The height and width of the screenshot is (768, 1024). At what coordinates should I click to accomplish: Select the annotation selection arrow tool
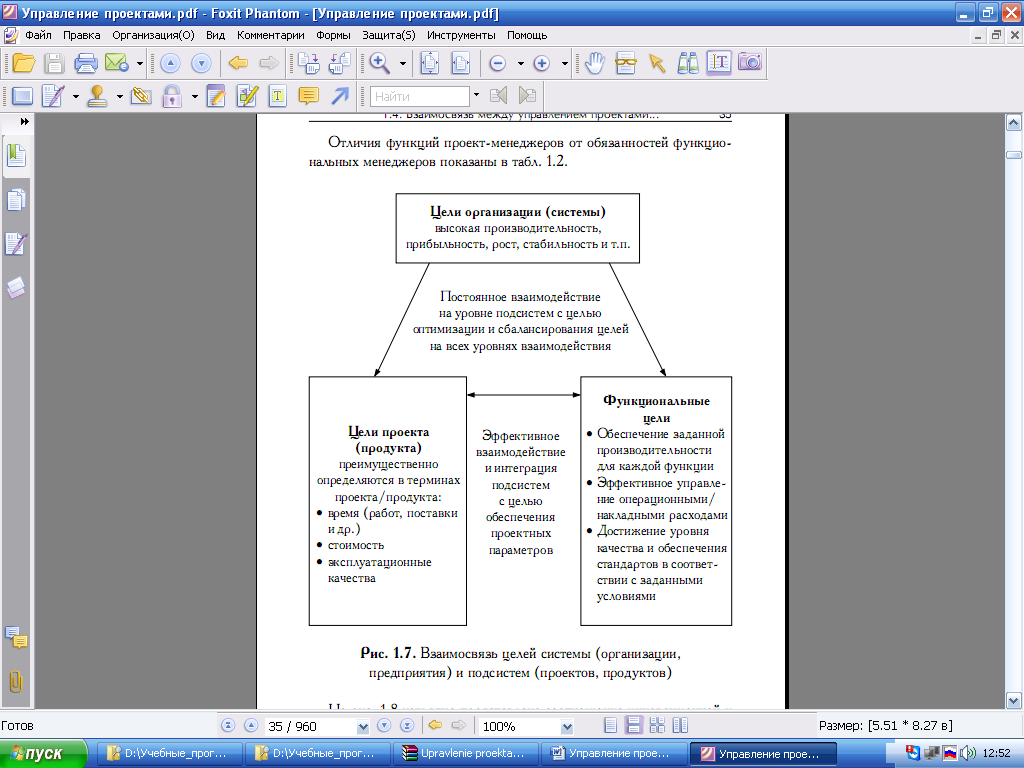point(656,63)
